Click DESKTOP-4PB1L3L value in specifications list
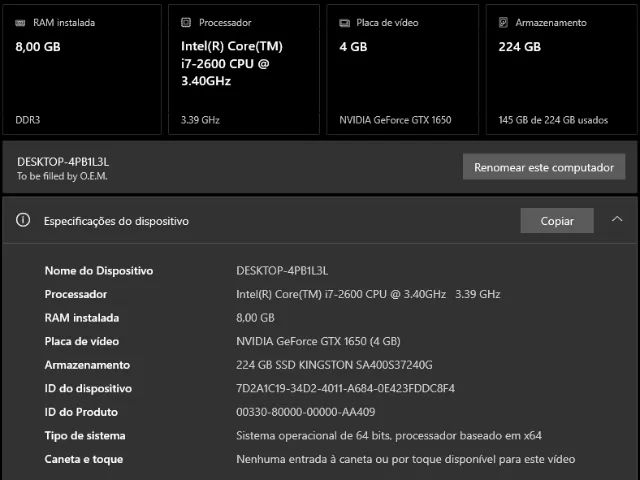This screenshot has width=640, height=480. (x=282, y=271)
